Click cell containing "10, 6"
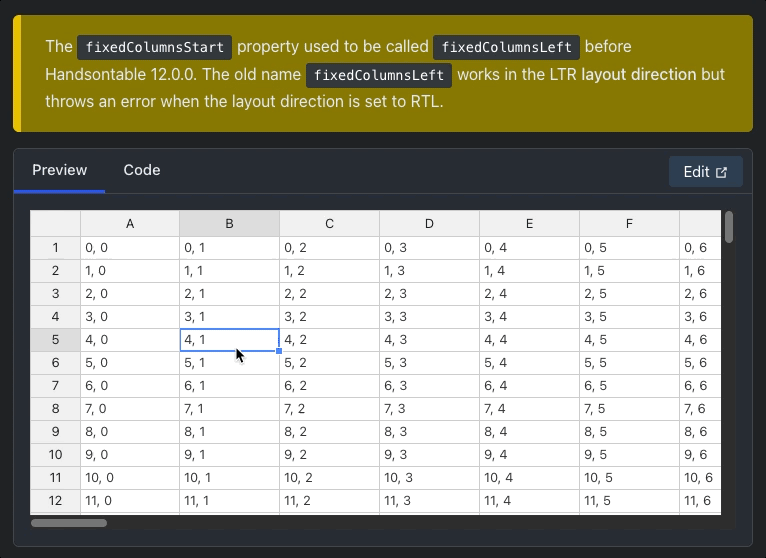Image resolution: width=766 pixels, height=558 pixels. 700,477
